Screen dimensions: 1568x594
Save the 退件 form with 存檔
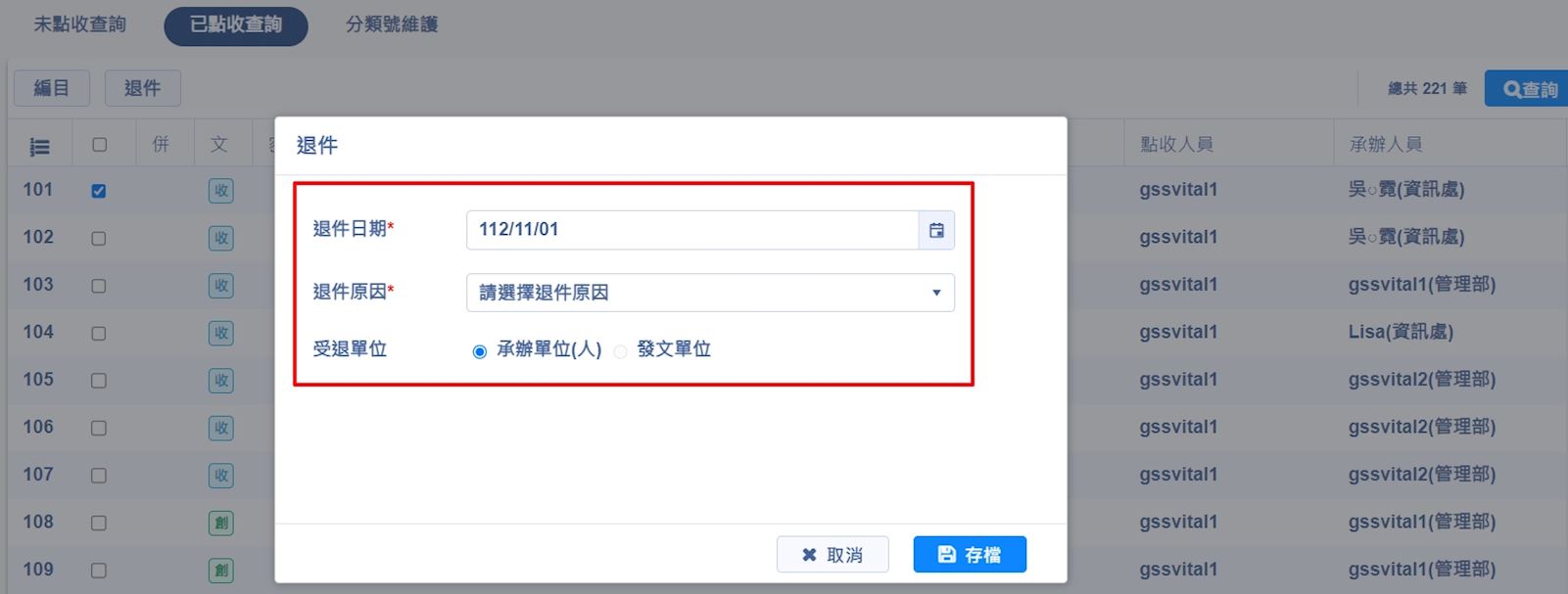970,555
